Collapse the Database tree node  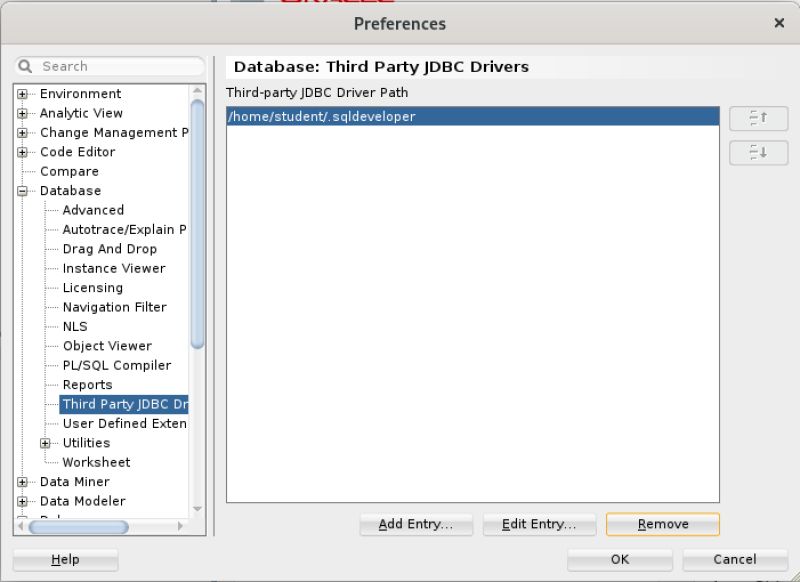point(21,190)
